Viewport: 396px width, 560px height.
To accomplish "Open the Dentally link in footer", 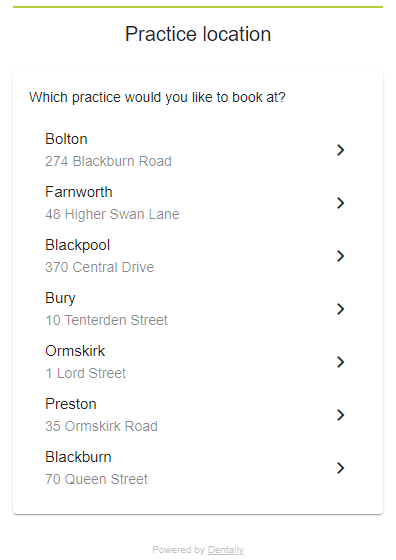I will 226,550.
